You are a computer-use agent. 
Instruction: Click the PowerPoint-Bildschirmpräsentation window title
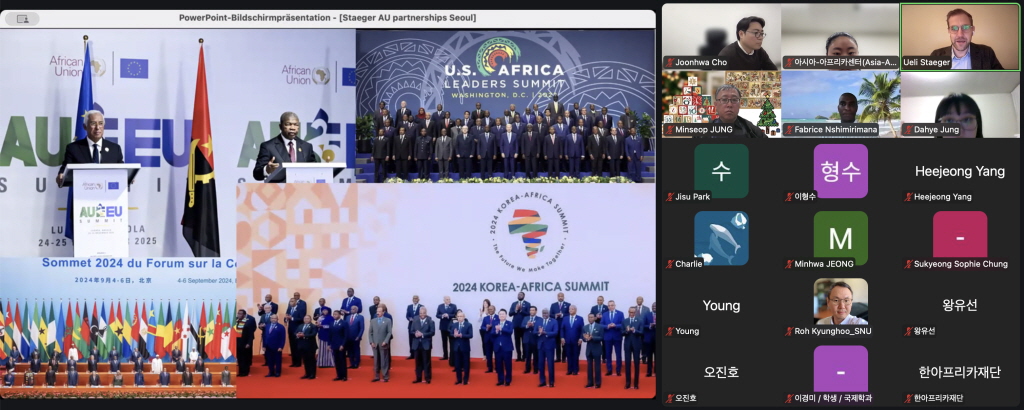point(327,18)
